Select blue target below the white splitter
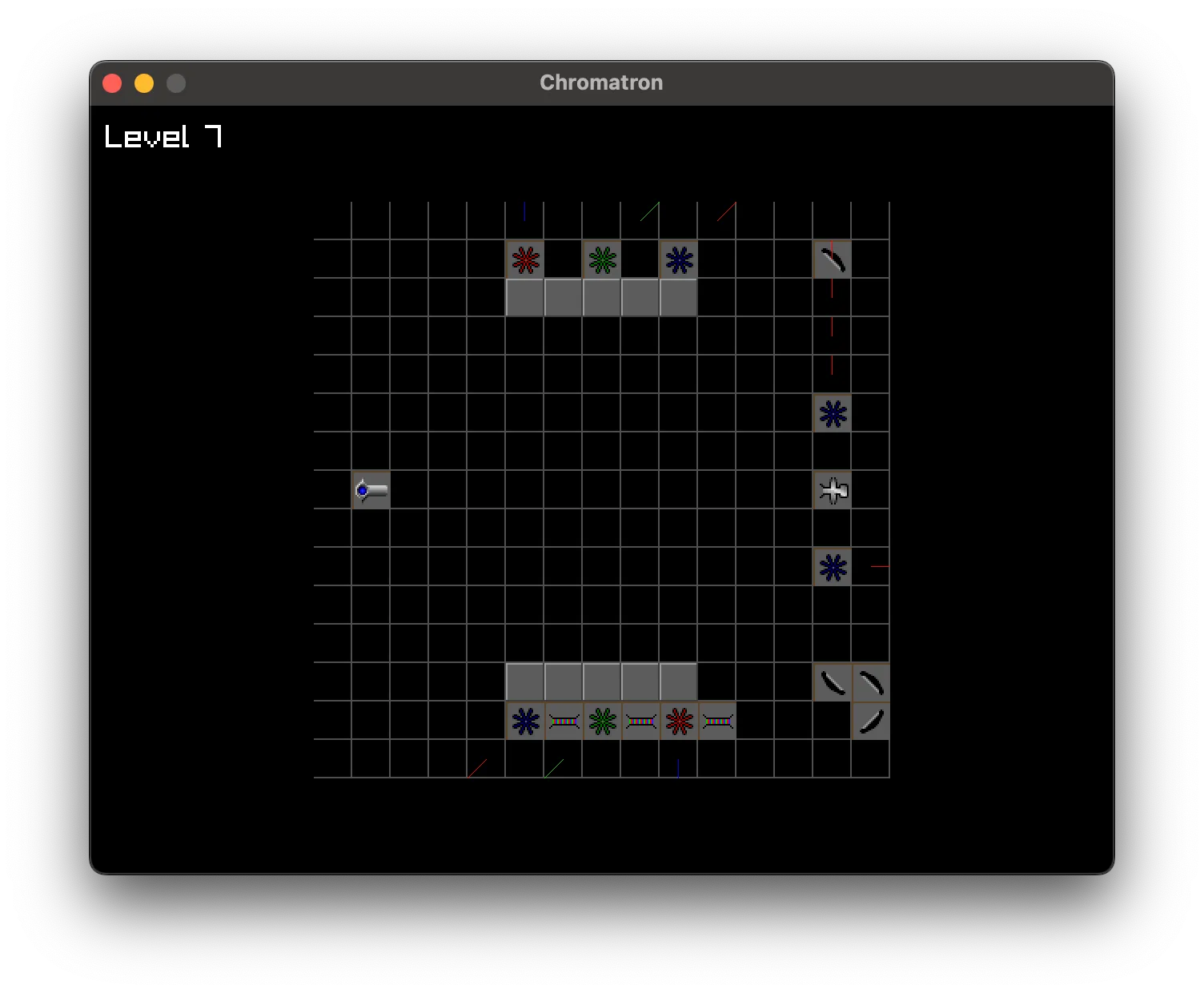This screenshot has width=1204, height=993. click(x=833, y=567)
